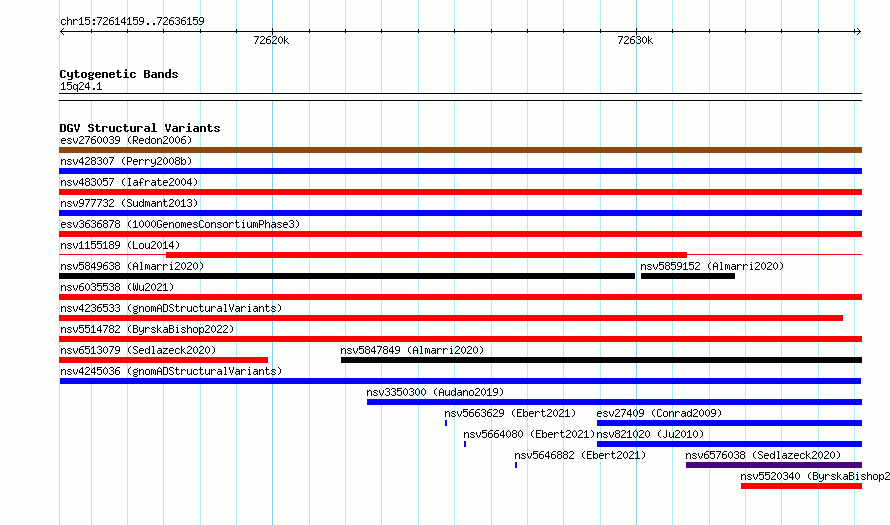Open the esv3636878 (1000GenomesConsortiumPhase3) label

(x=180, y=224)
